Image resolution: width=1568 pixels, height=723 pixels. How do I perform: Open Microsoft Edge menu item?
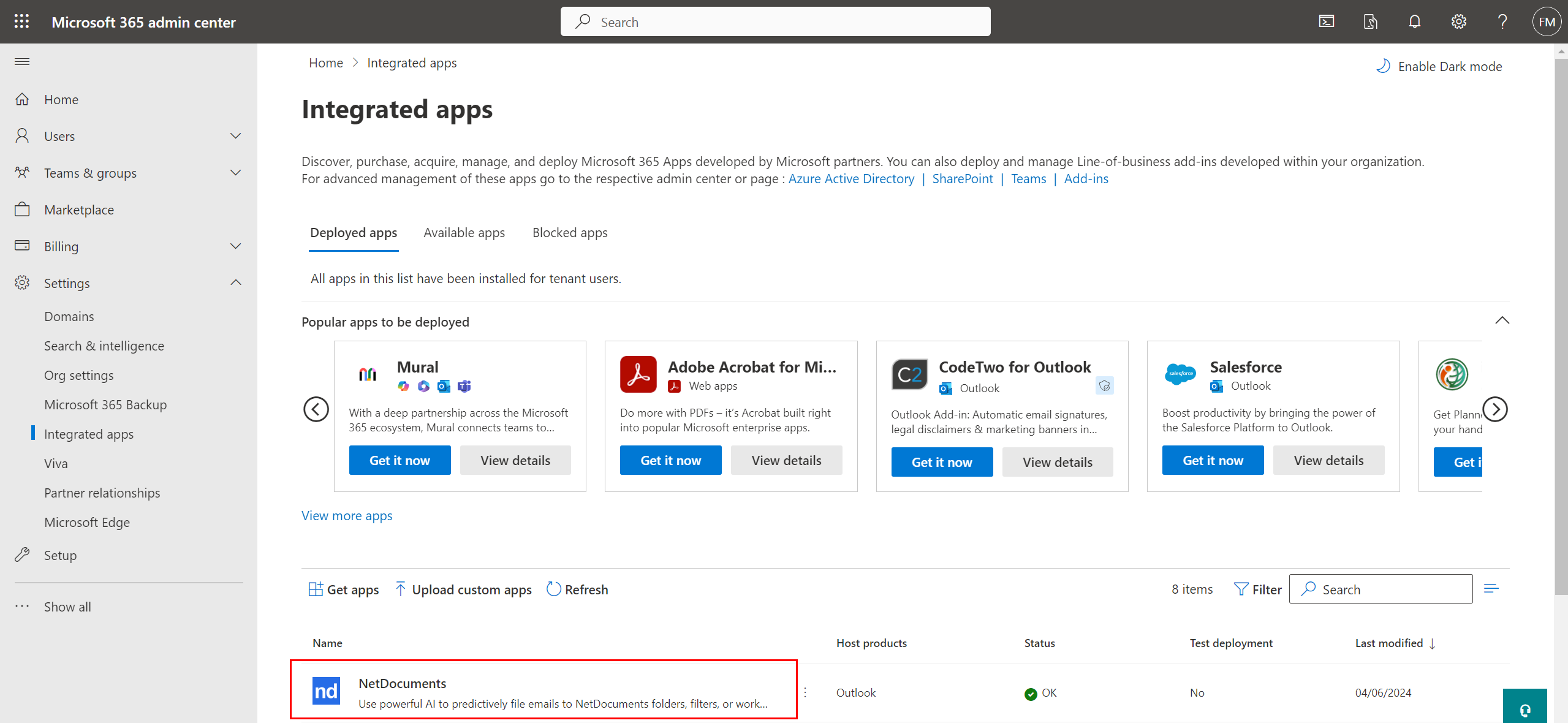click(87, 522)
